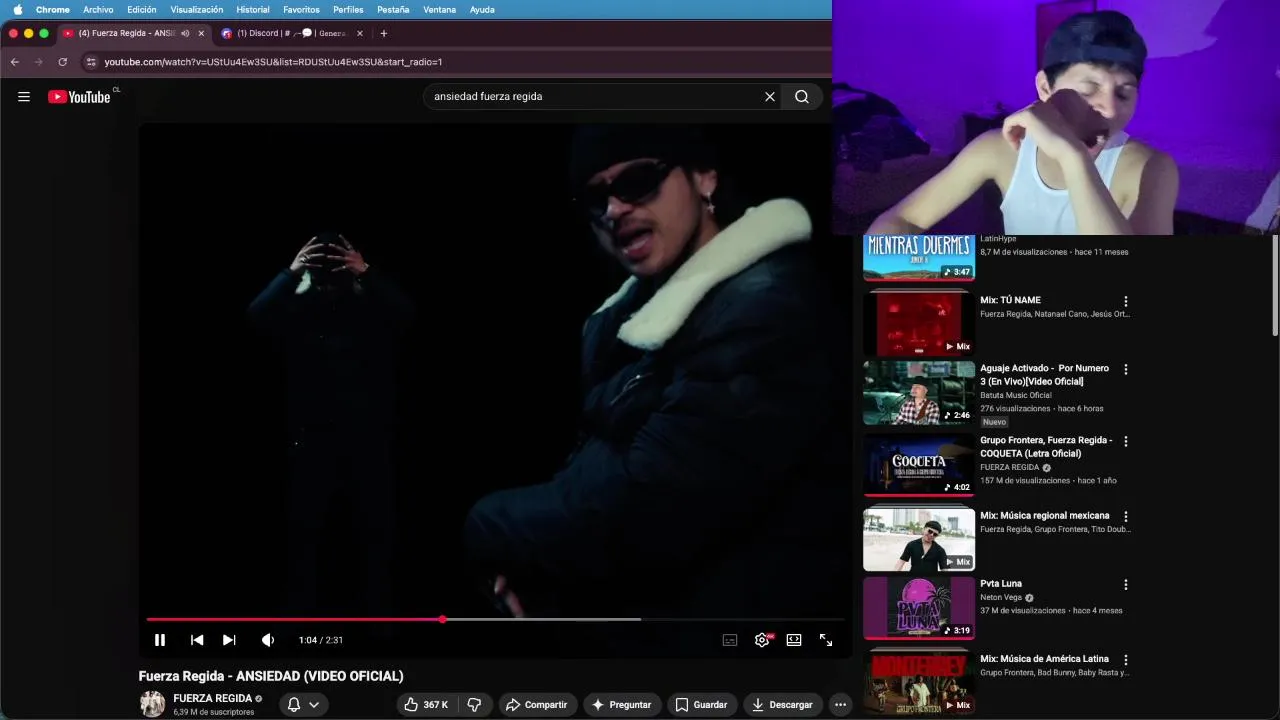
Task: Open COQUETA video thumbnail
Action: [x=919, y=465]
